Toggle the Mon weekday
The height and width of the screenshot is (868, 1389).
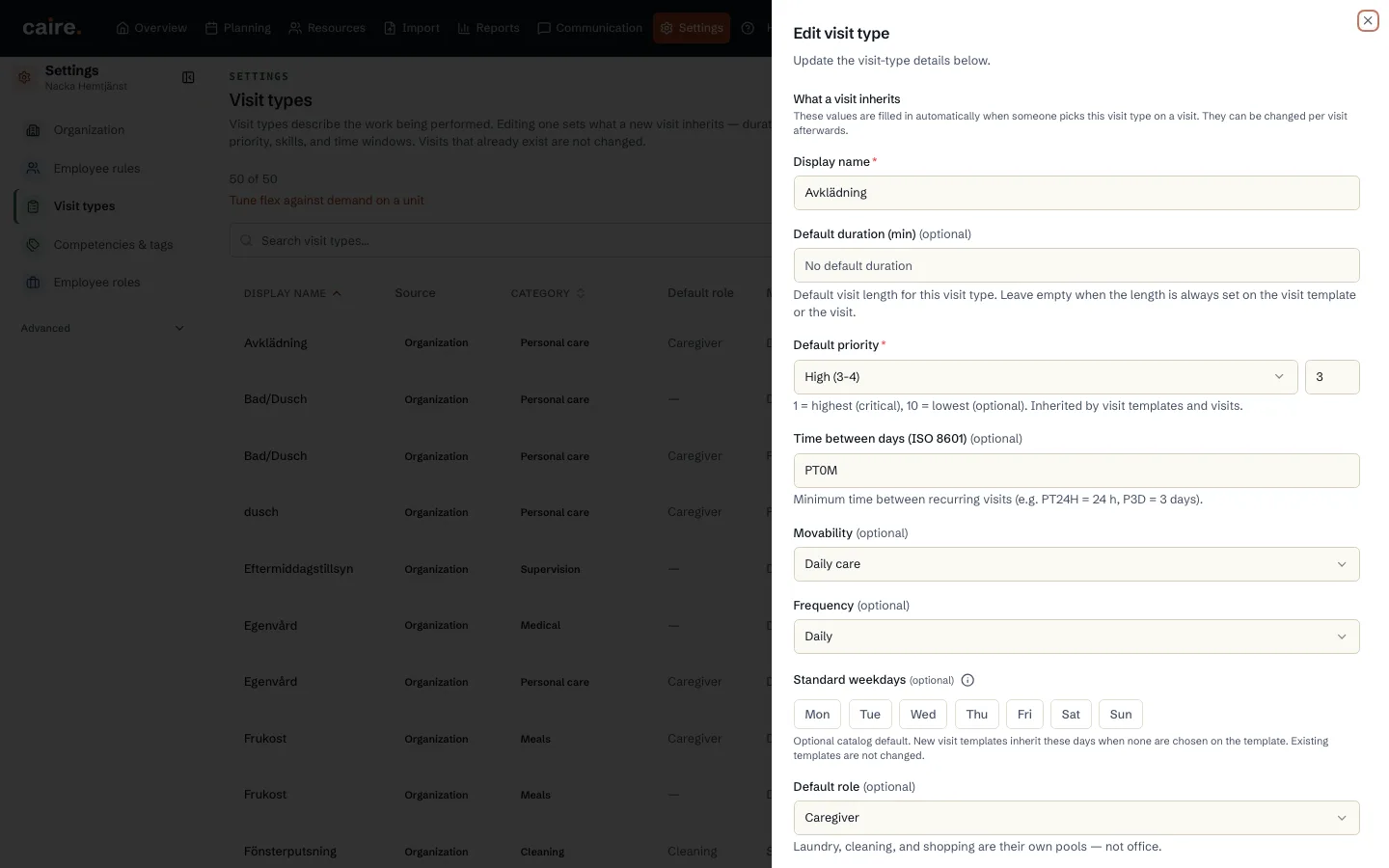click(x=817, y=715)
